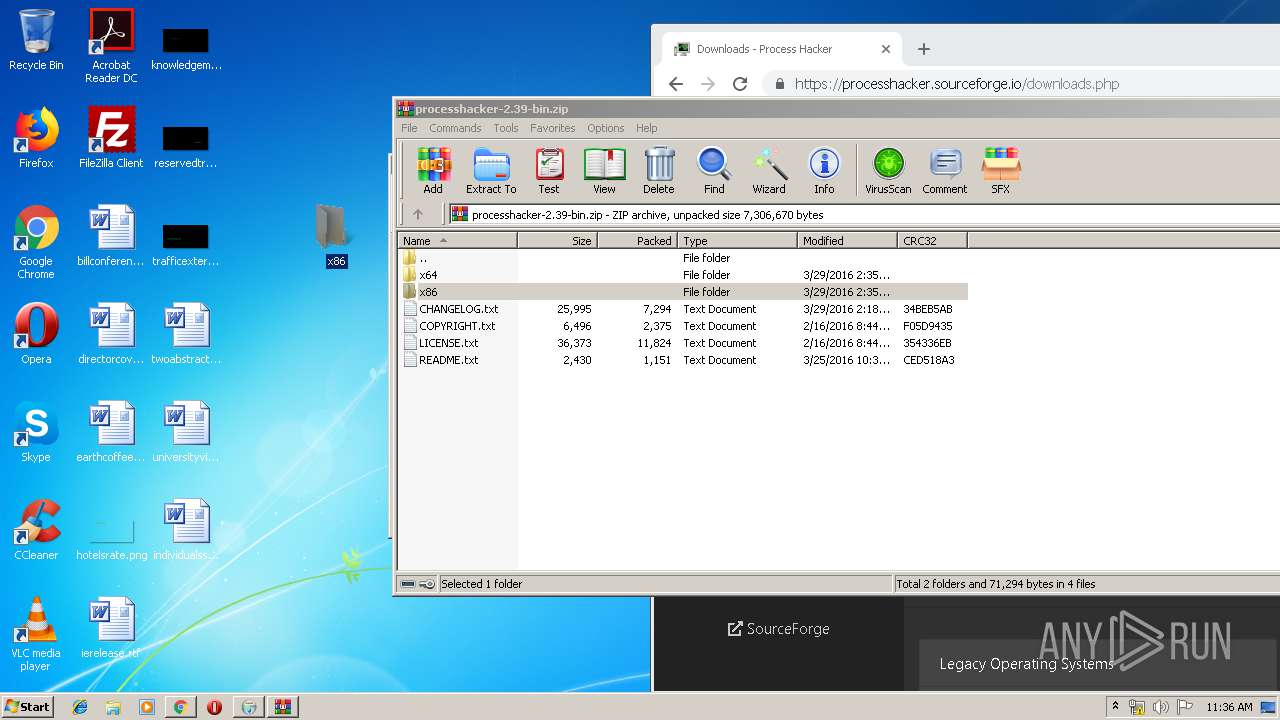Select the Downloads - Process Hacker tab

pyautogui.click(x=780, y=49)
